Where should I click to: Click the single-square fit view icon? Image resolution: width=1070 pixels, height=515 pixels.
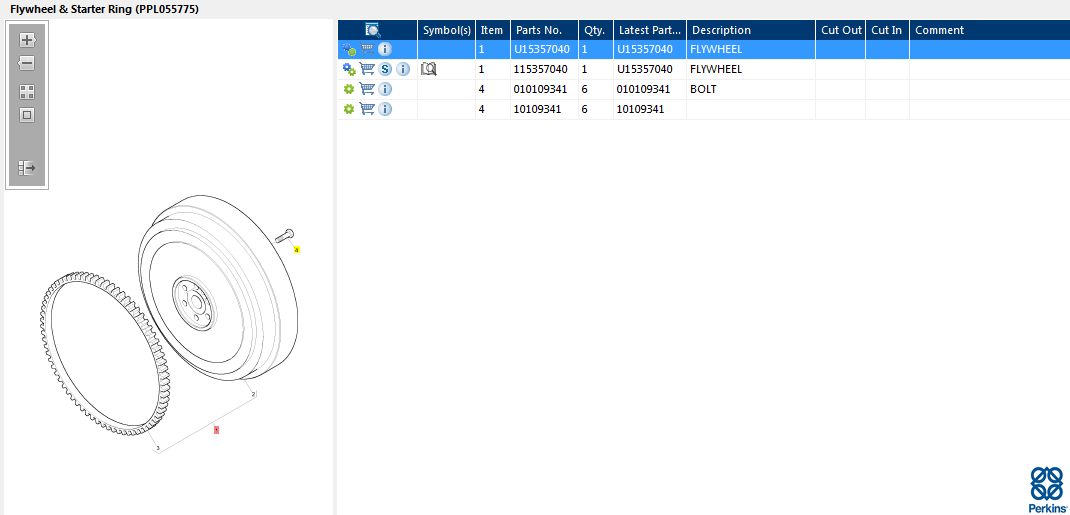pyautogui.click(x=27, y=115)
